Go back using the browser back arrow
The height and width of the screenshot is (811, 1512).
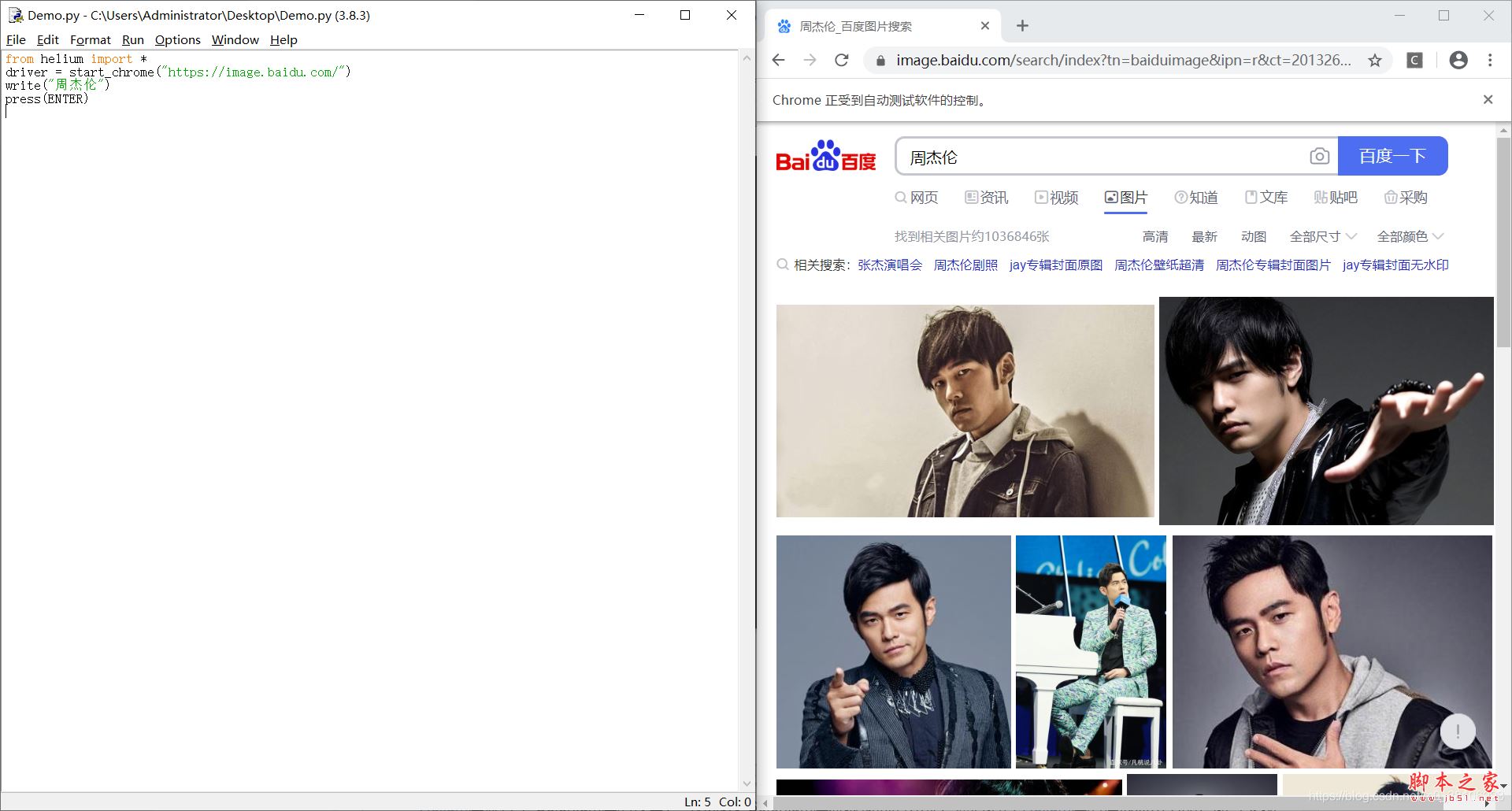[779, 59]
